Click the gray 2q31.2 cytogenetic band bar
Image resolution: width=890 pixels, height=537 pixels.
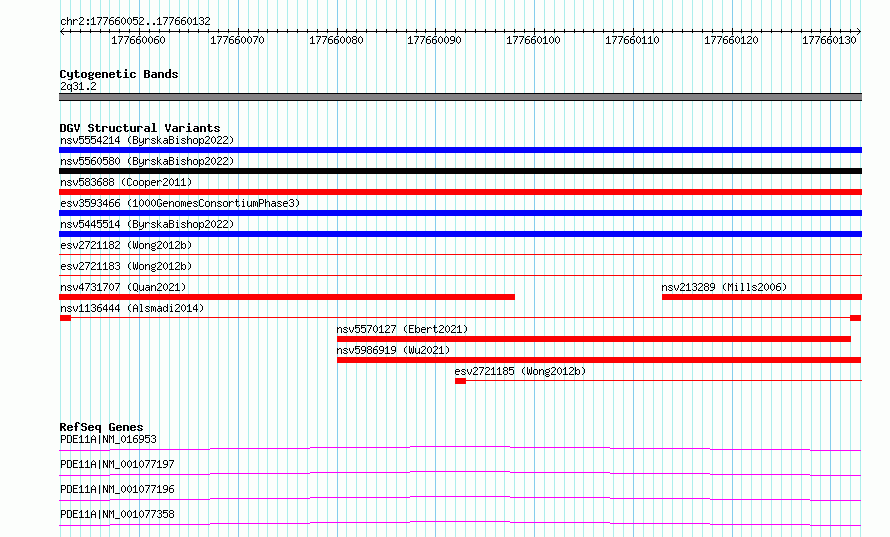click(460, 97)
